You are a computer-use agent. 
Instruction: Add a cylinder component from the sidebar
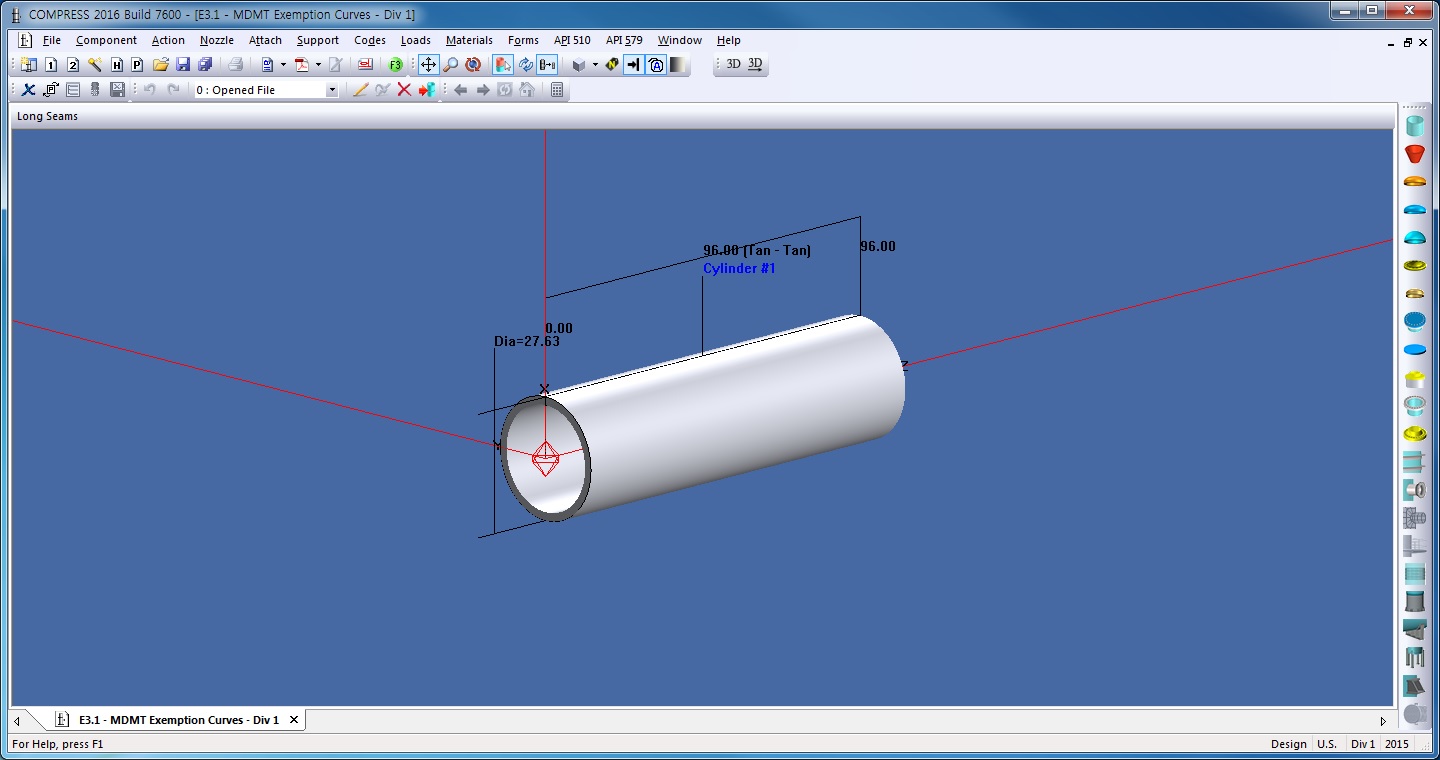point(1414,126)
